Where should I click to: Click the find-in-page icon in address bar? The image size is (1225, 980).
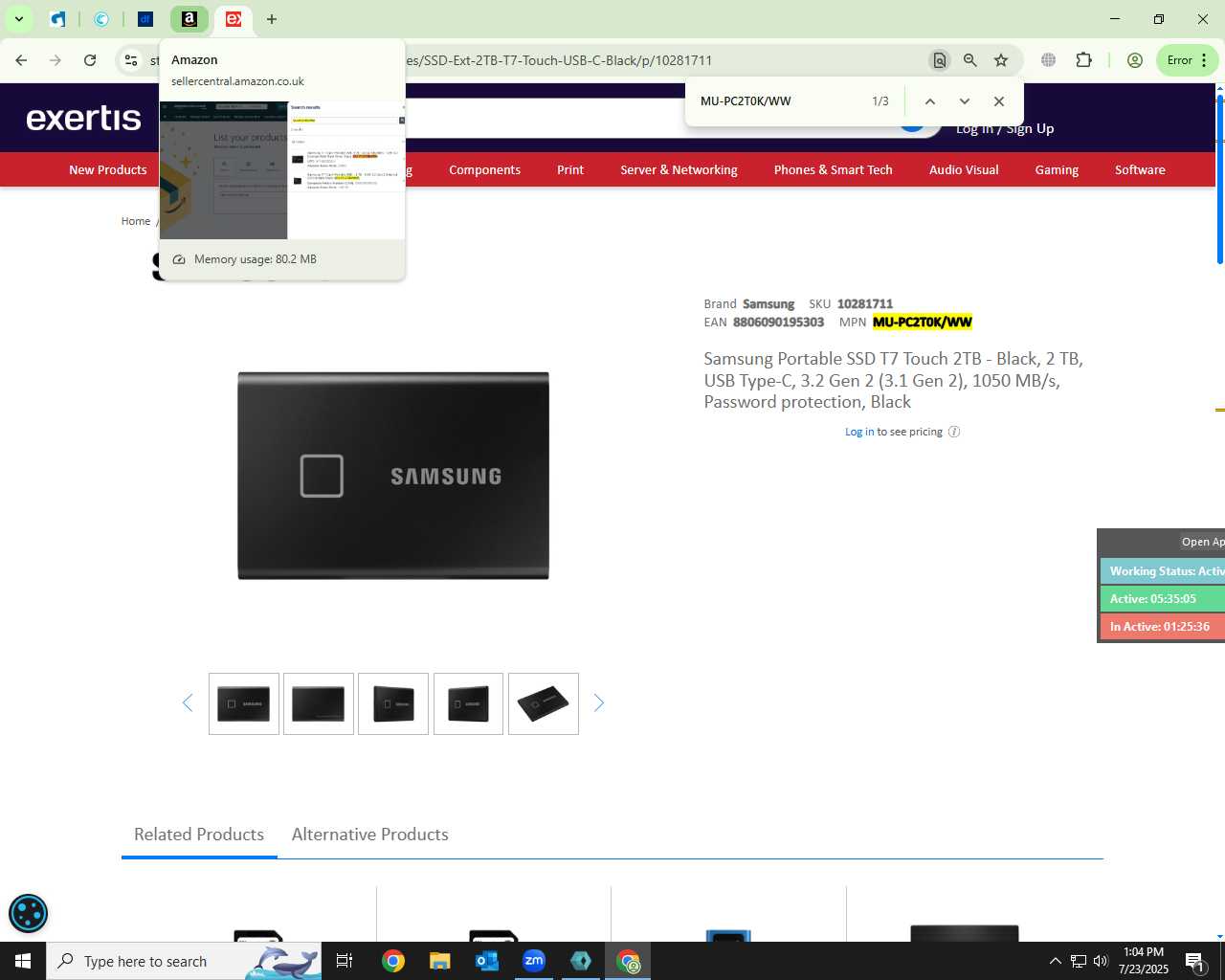tap(940, 60)
